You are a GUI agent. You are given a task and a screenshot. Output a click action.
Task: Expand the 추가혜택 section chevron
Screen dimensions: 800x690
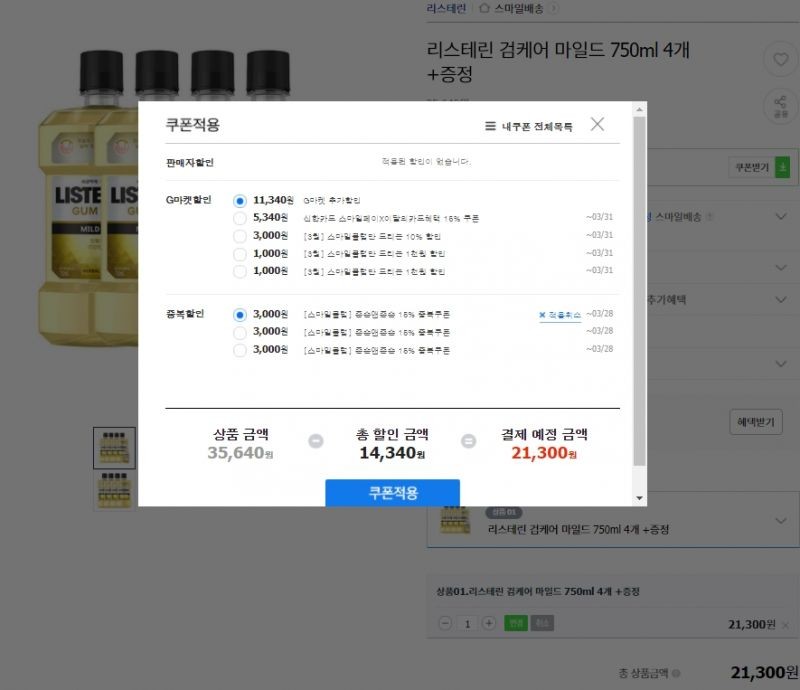[x=781, y=299]
